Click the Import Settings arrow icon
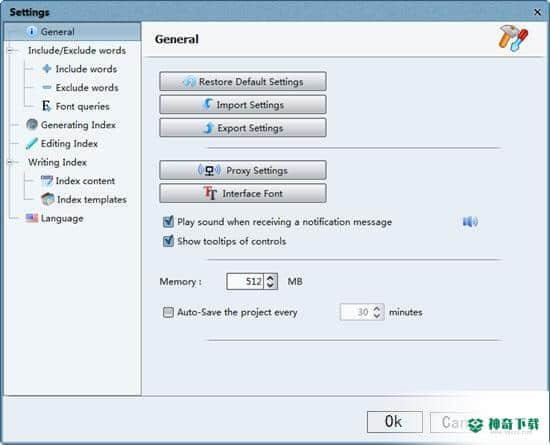The width and height of the screenshot is (550, 445). pos(208,104)
